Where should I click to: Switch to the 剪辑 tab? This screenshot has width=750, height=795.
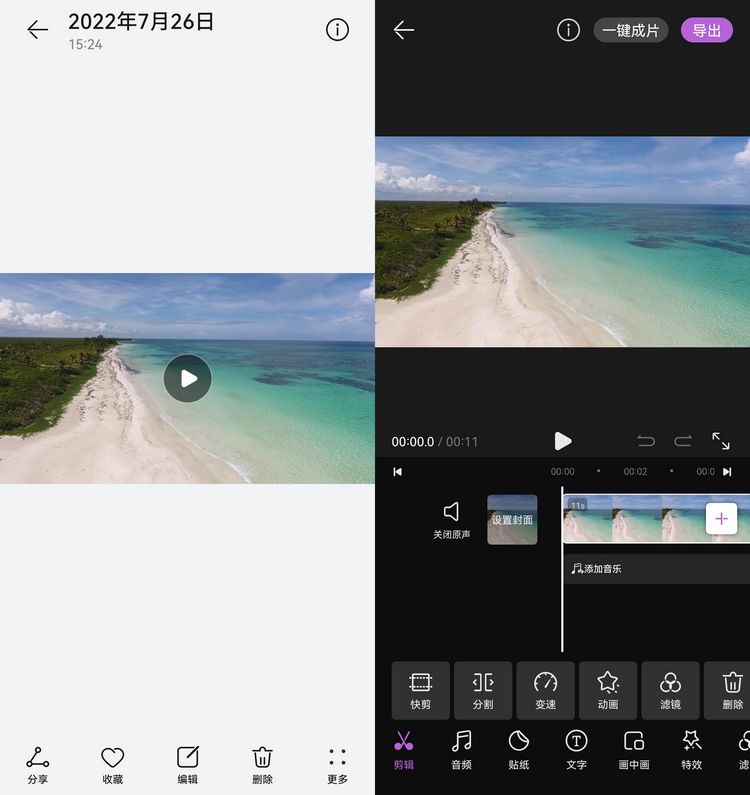tap(404, 750)
